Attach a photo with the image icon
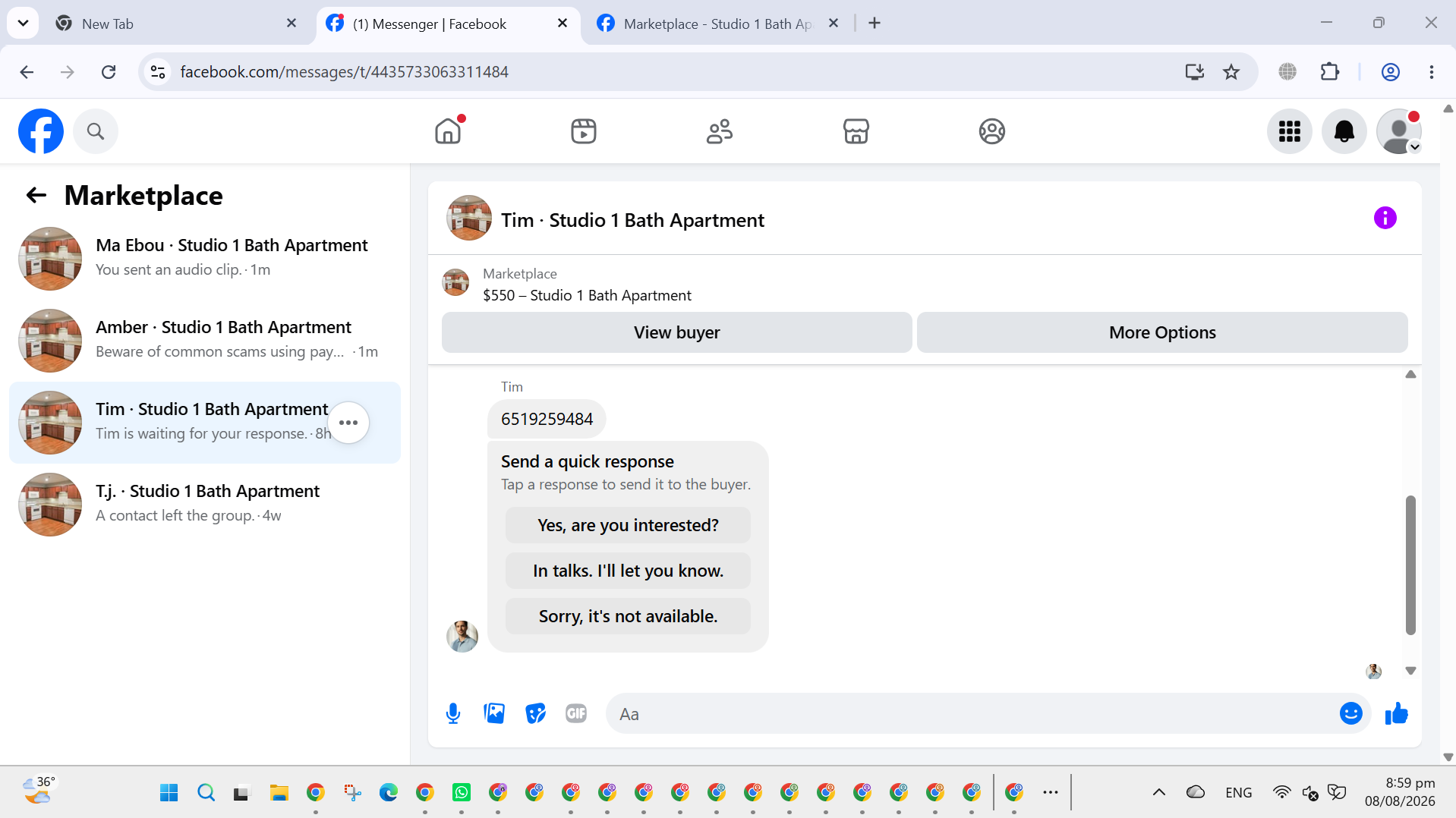Viewport: 1456px width, 818px height. point(494,713)
